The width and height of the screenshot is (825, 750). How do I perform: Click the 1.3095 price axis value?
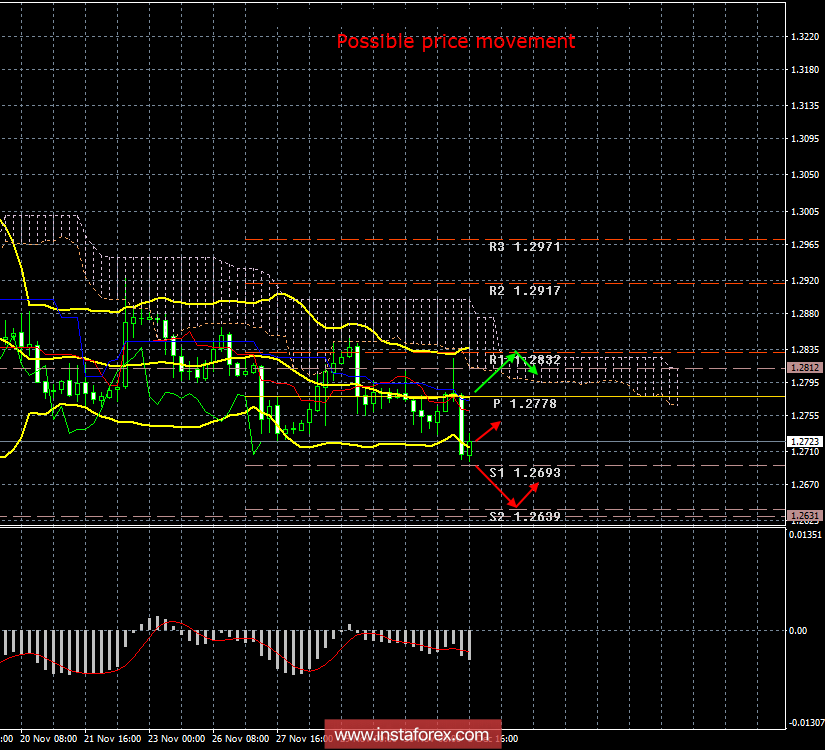[805, 139]
